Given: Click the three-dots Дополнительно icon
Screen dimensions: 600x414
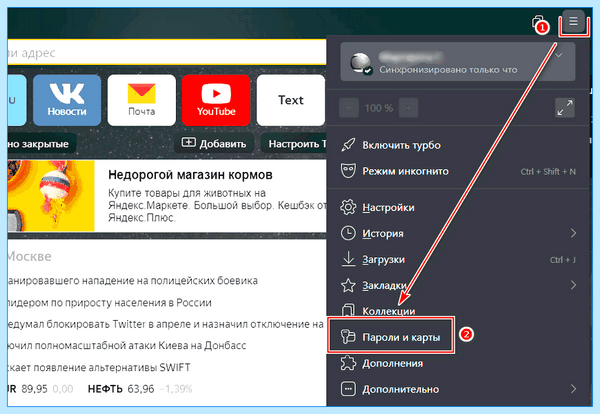Looking at the screenshot, I should tap(348, 389).
